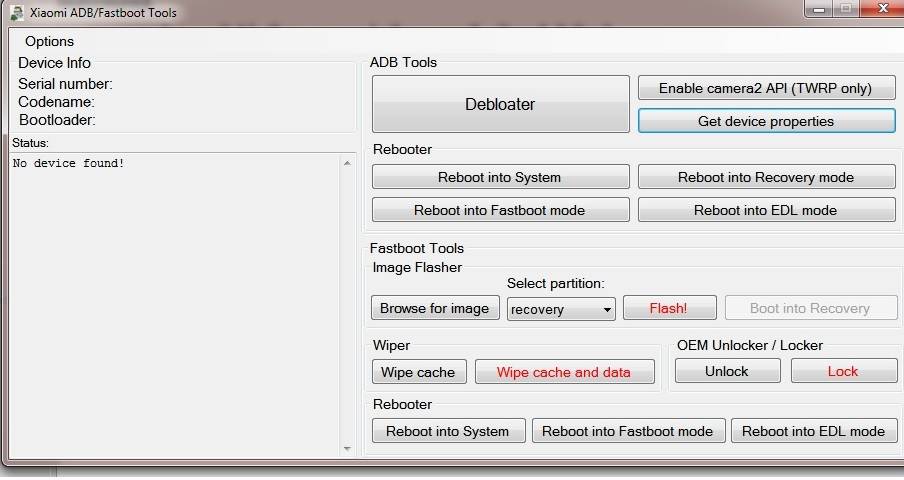Click Get device properties button
The height and width of the screenshot is (480, 904).
[766, 121]
